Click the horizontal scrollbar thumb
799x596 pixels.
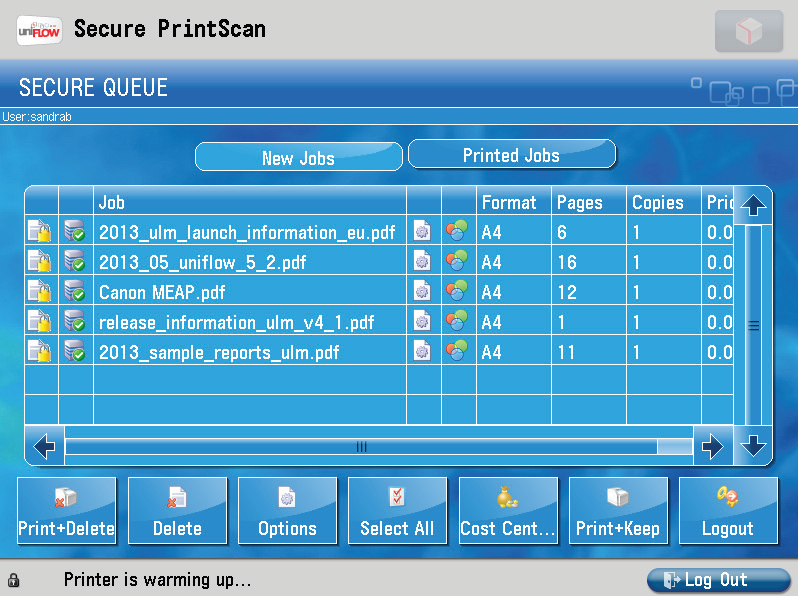pyautogui.click(x=361, y=447)
